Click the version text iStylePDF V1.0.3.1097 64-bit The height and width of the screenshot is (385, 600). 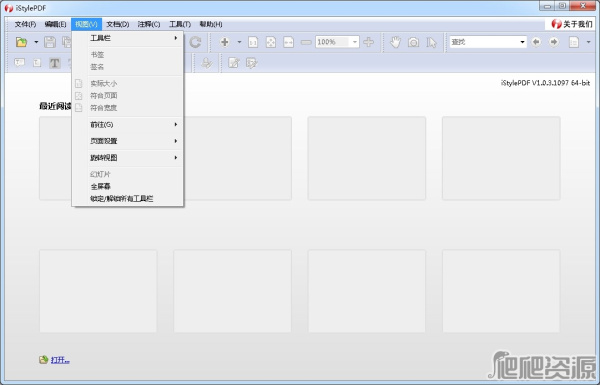545,83
